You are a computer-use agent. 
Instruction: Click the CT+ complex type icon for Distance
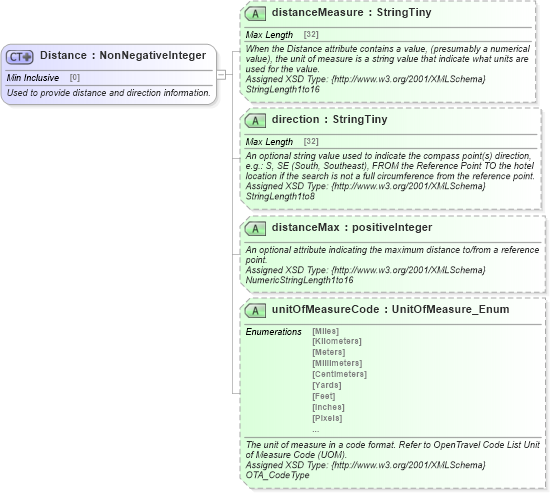[x=20, y=57]
